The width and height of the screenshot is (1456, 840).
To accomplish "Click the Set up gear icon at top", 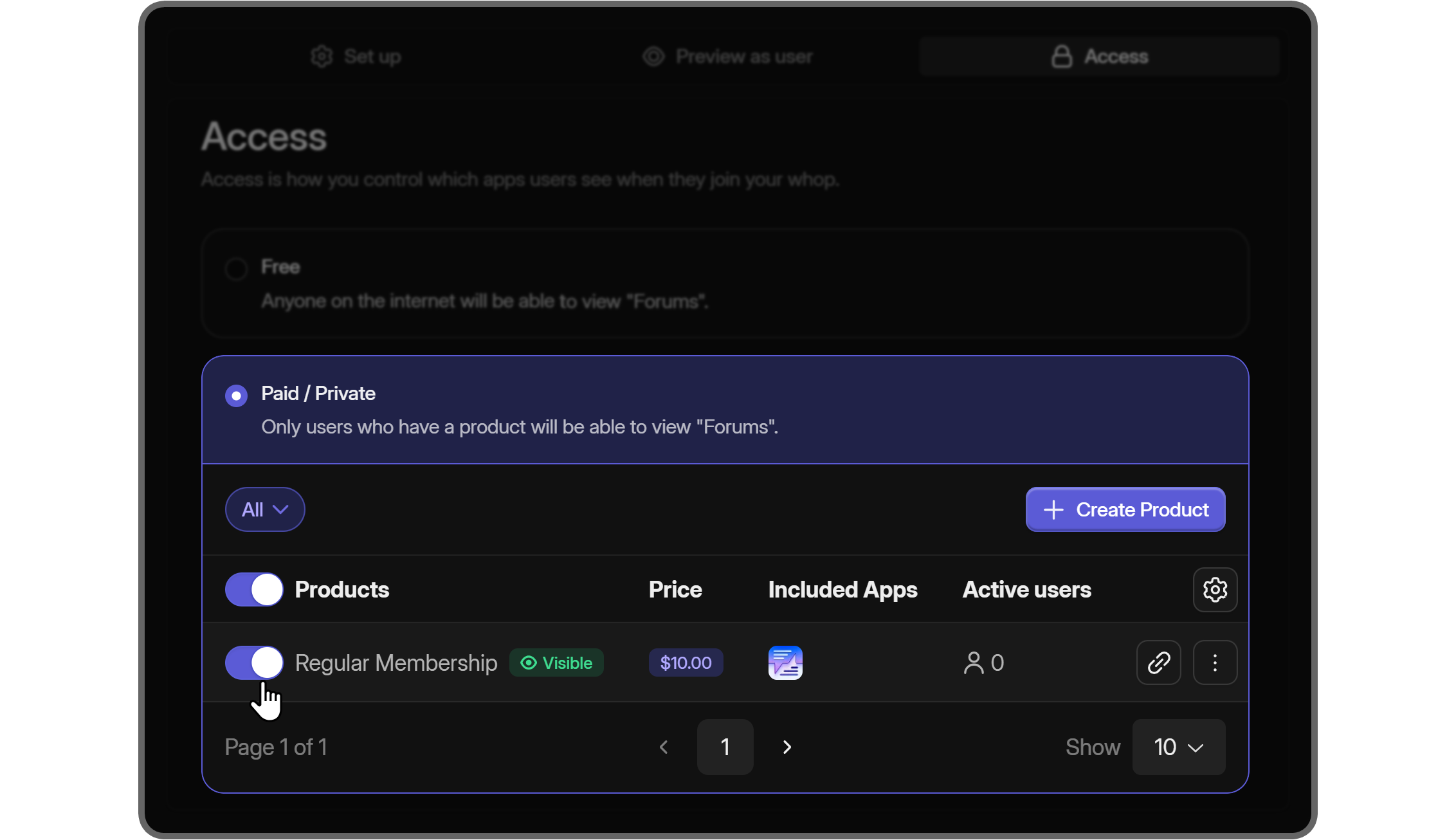I will pos(322,56).
